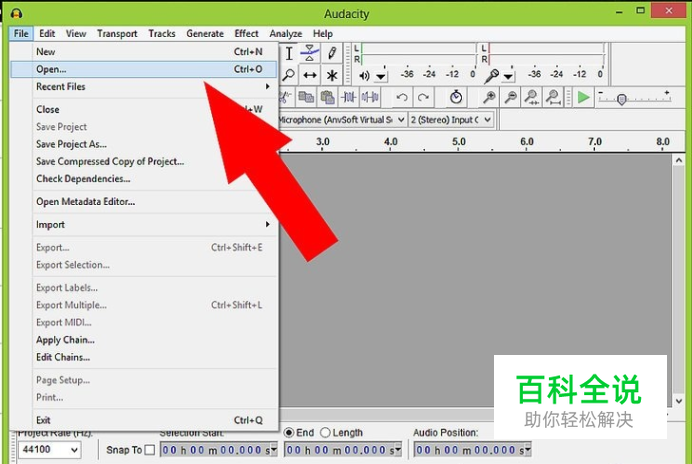Select the Draw pencil tool
692x464 pixels.
(x=332, y=53)
